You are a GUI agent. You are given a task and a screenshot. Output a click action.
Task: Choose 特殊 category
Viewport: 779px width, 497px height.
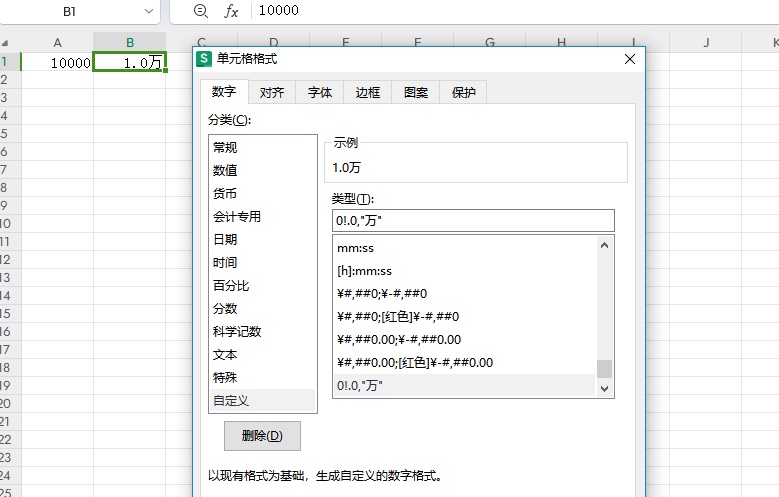(x=262, y=378)
